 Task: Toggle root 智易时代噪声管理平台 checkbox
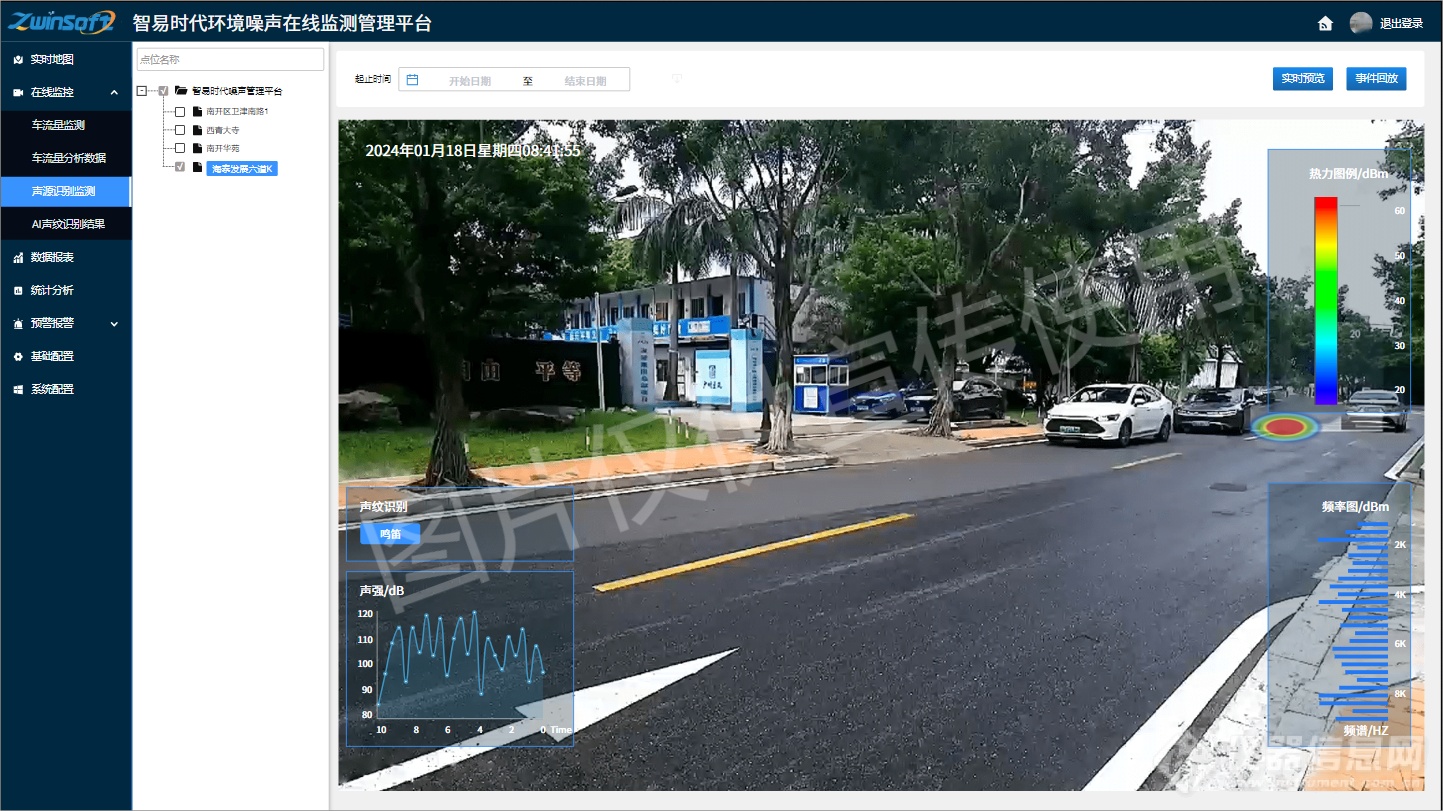click(163, 91)
